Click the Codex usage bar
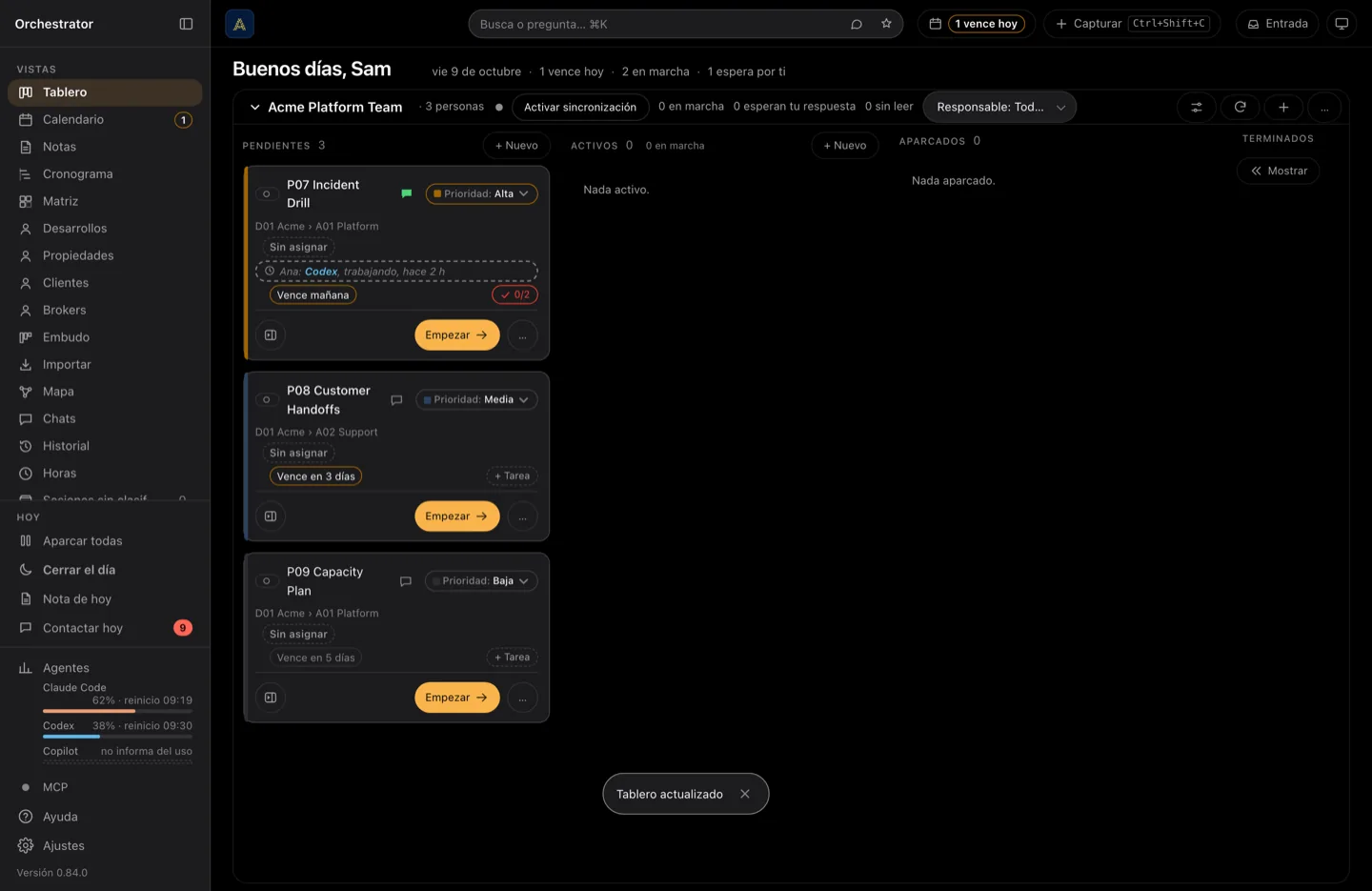Image resolution: width=1372 pixels, height=891 pixels. coord(117,737)
